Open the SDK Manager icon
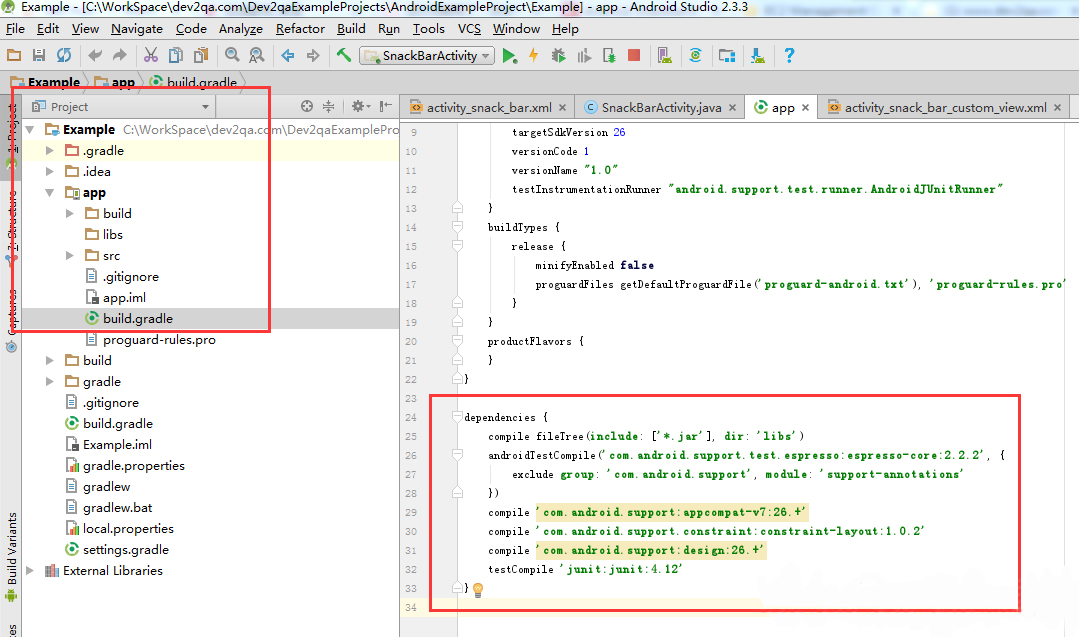The height and width of the screenshot is (637, 1079). click(x=758, y=56)
